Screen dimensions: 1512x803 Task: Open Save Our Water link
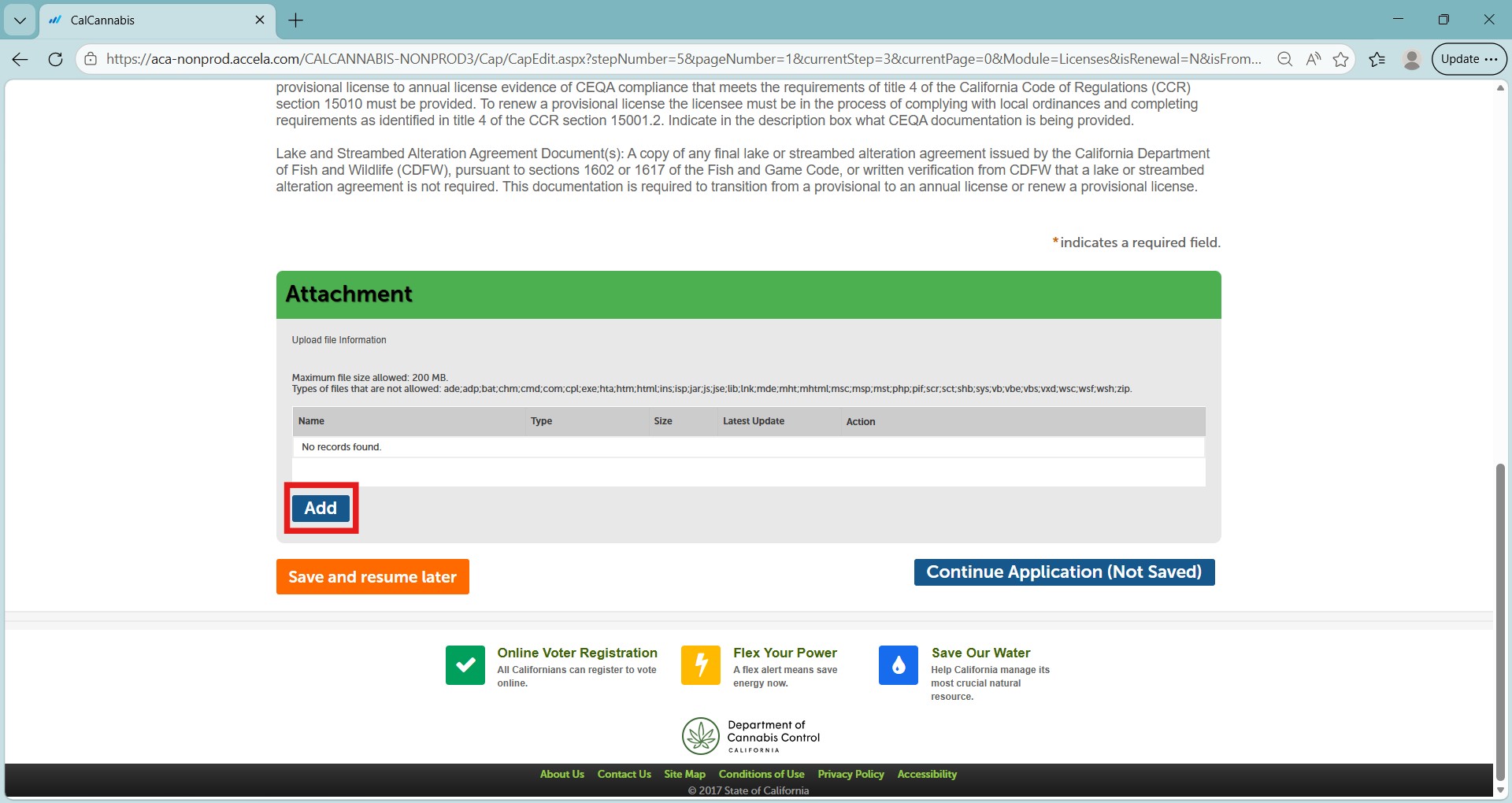click(x=980, y=653)
